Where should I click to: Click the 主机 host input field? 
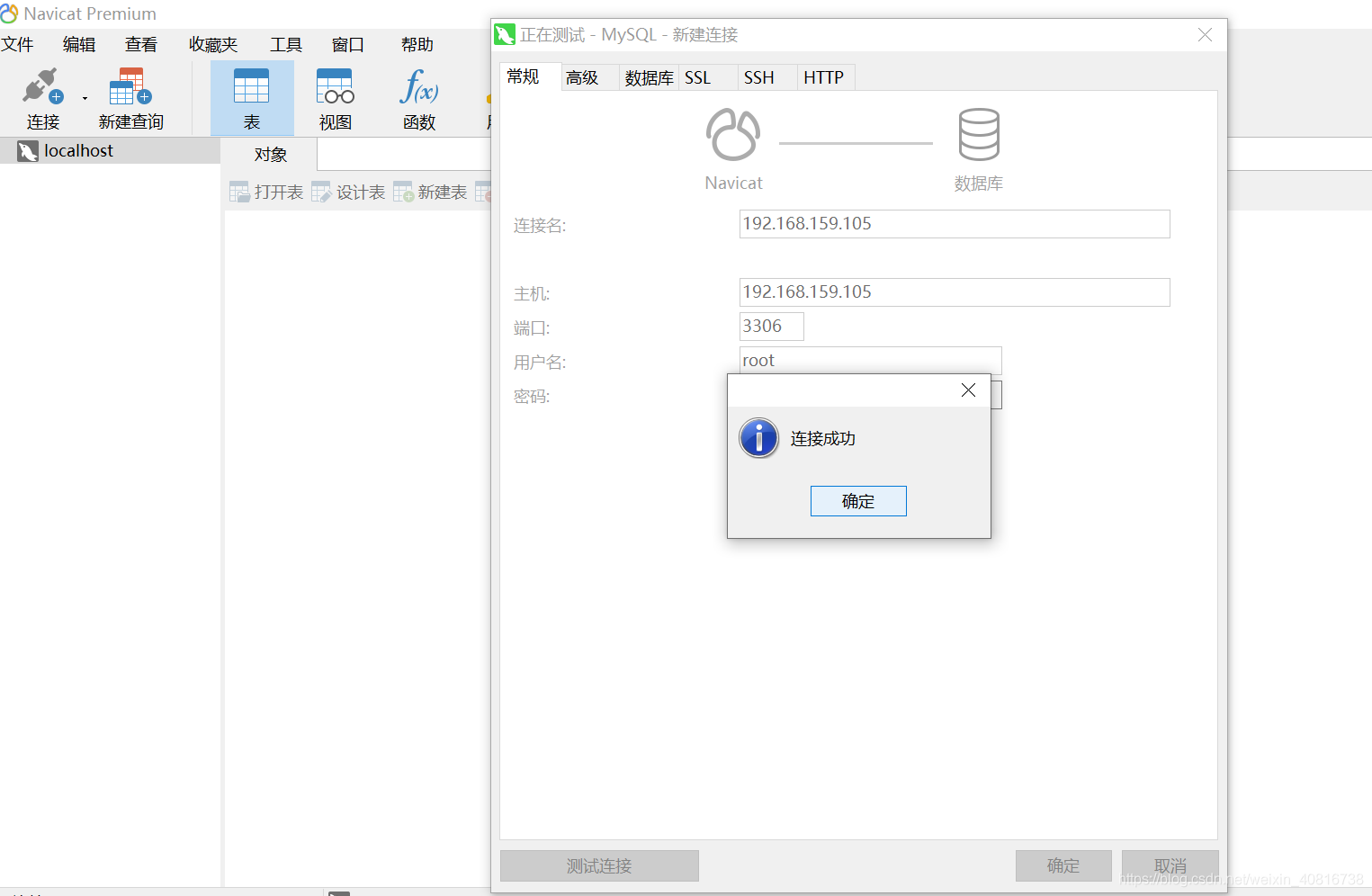click(x=955, y=292)
